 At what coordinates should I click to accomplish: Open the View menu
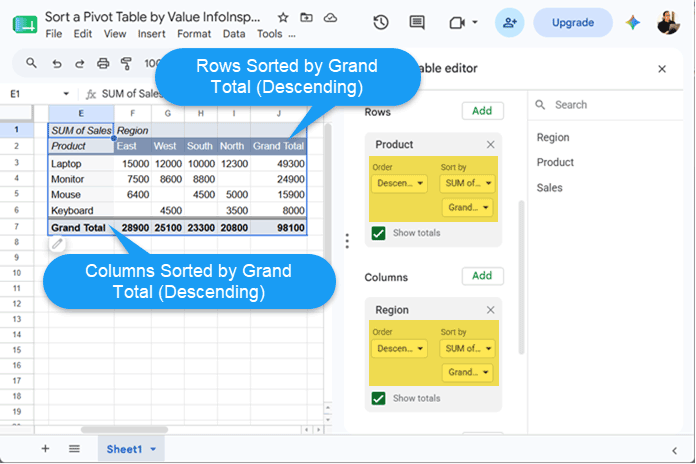(115, 34)
